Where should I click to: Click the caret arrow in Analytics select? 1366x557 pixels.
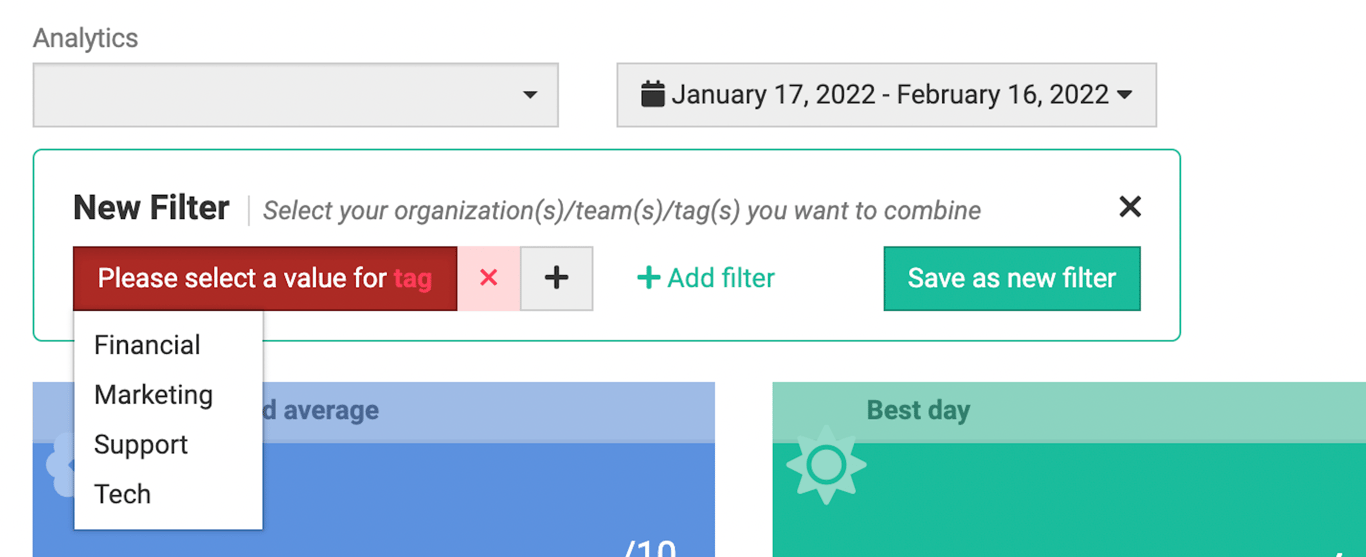530,95
